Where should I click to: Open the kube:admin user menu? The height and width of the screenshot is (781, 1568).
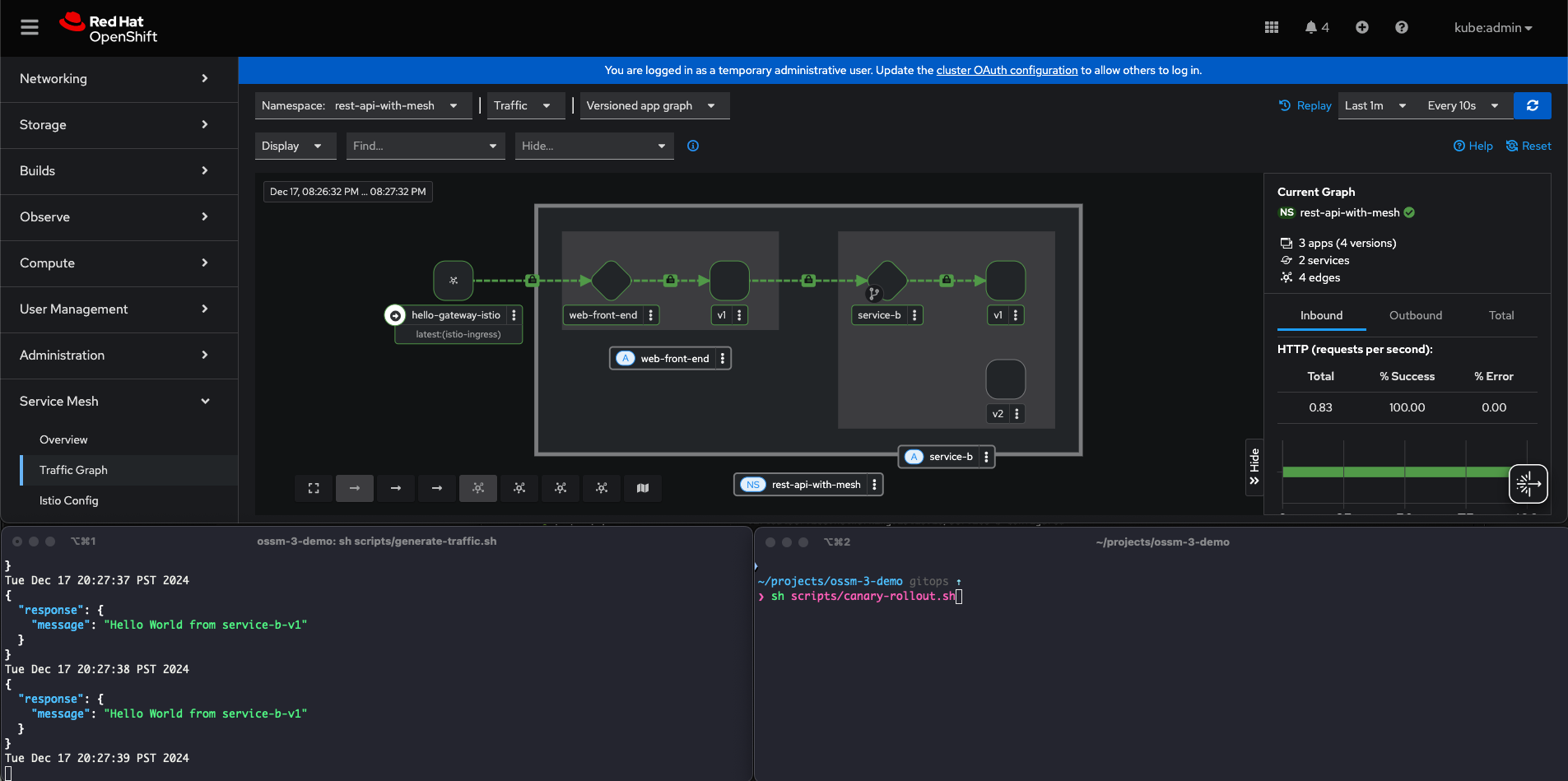(1493, 27)
